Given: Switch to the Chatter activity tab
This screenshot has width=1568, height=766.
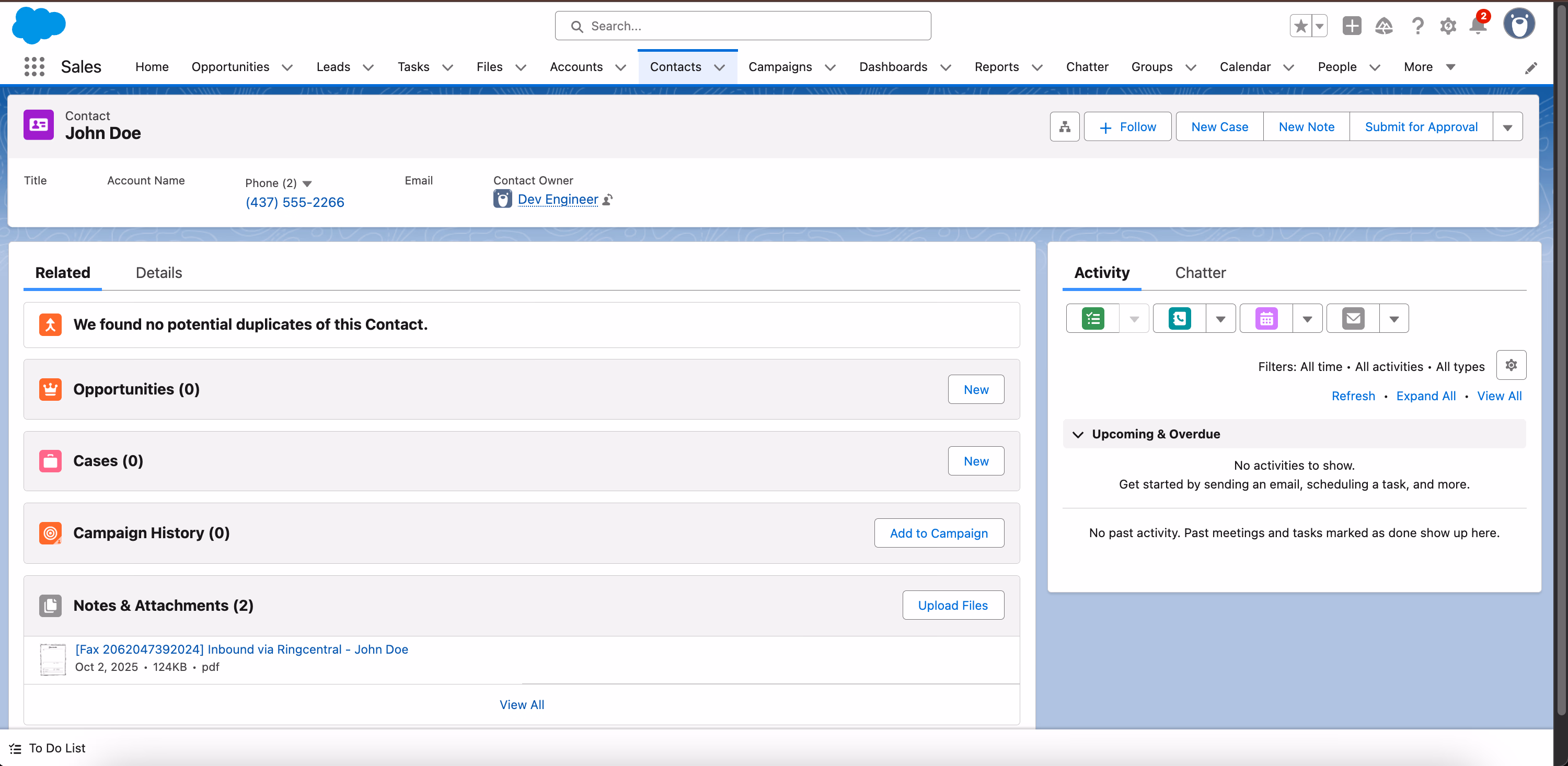Looking at the screenshot, I should coord(1200,273).
